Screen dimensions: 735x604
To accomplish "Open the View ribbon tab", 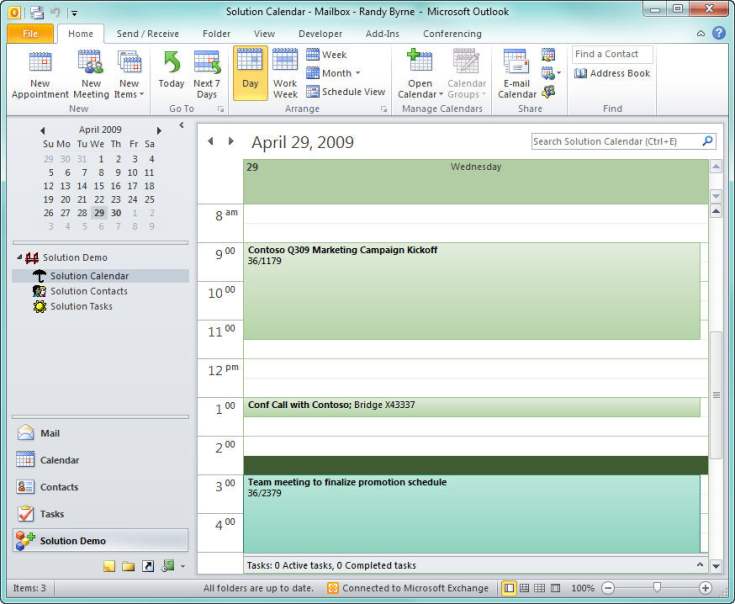I will click(x=264, y=34).
